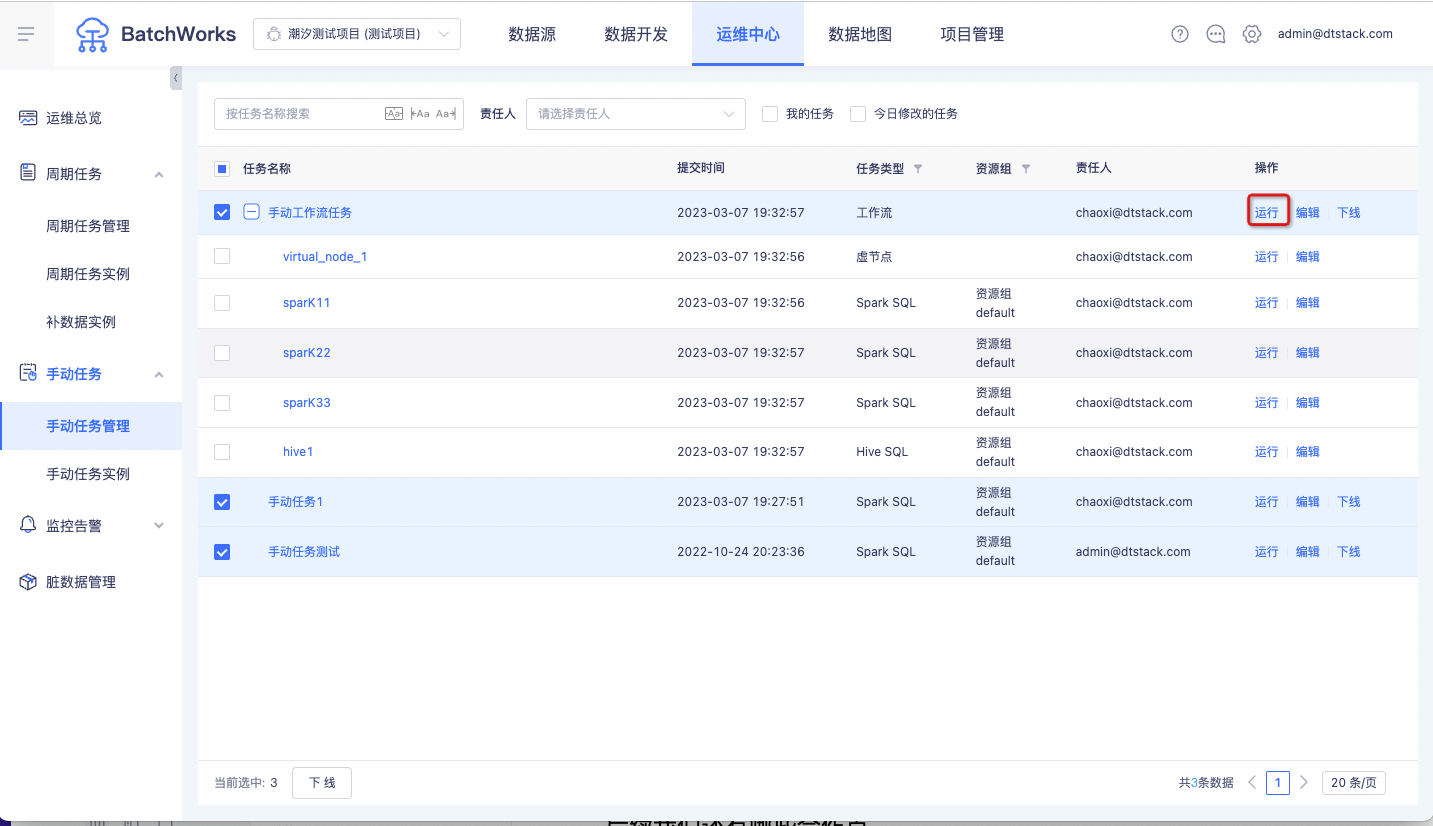The image size is (1433, 826).
Task: Open 周期任务管理 in the sidebar
Action: (88, 226)
